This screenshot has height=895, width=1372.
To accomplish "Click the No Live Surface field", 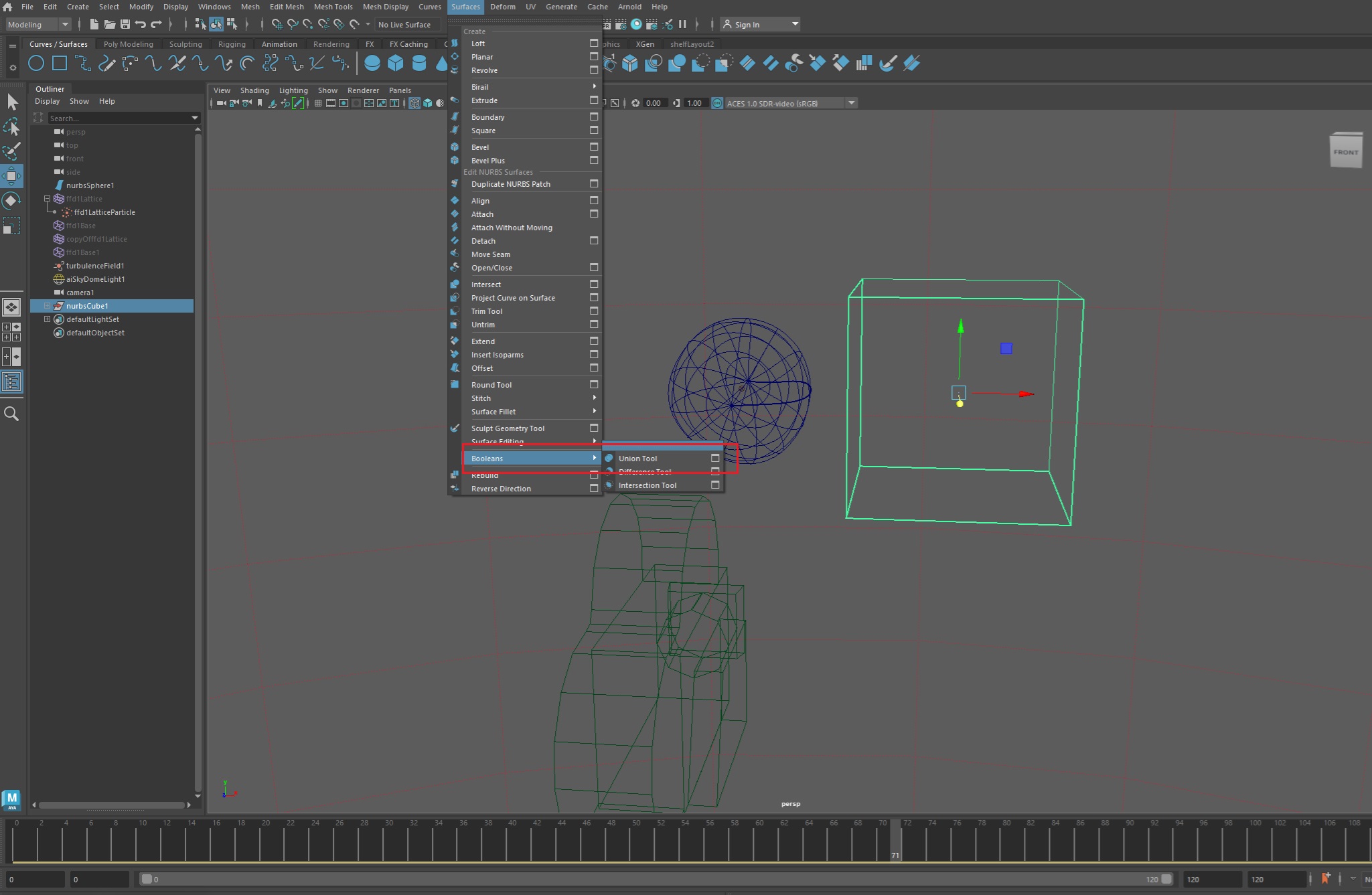I will pyautogui.click(x=407, y=24).
